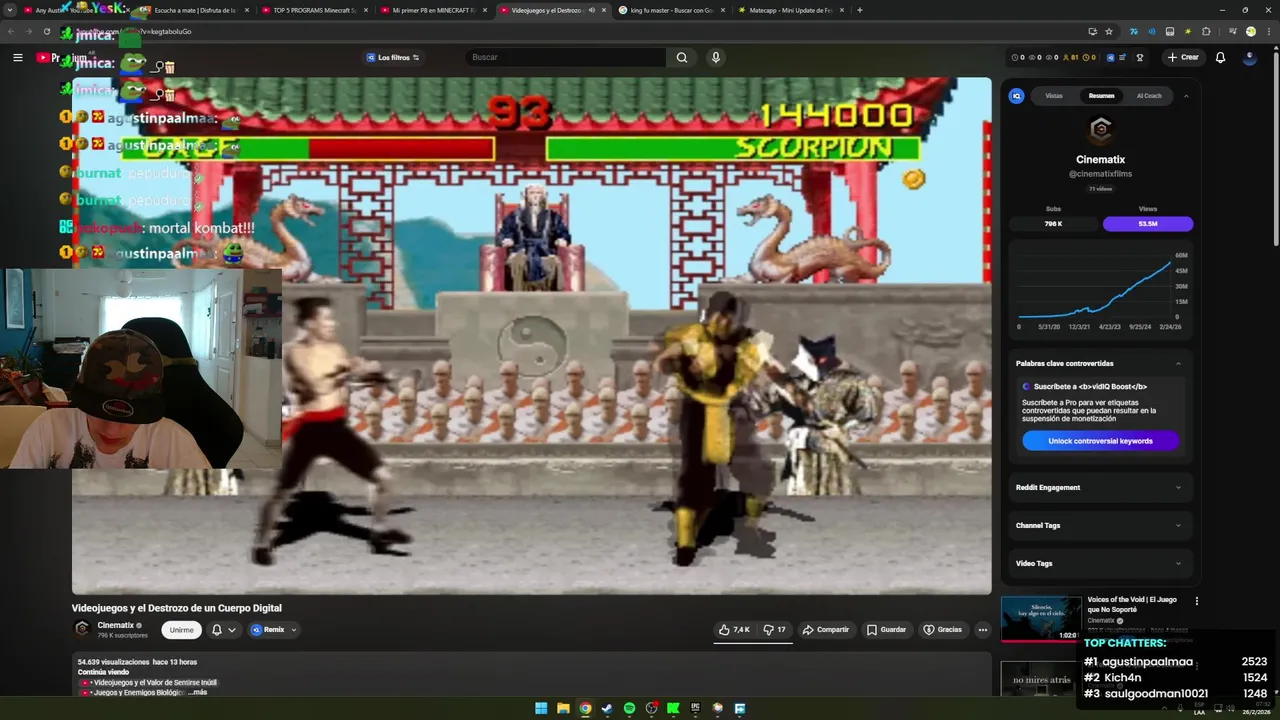The image size is (1280, 720).
Task: Save the video with Guardar
Action: point(886,630)
